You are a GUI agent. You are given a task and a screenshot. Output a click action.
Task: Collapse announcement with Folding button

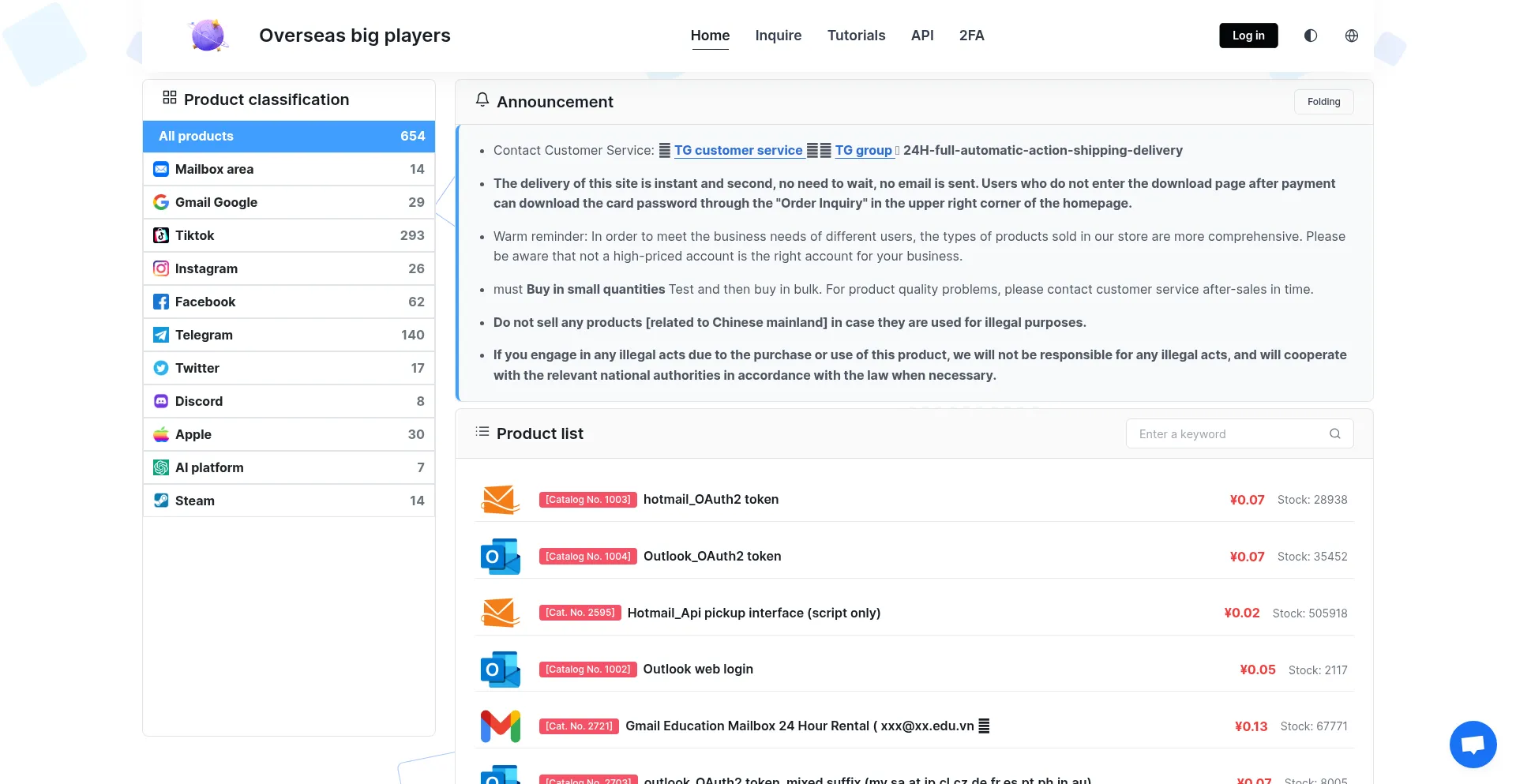tap(1323, 102)
